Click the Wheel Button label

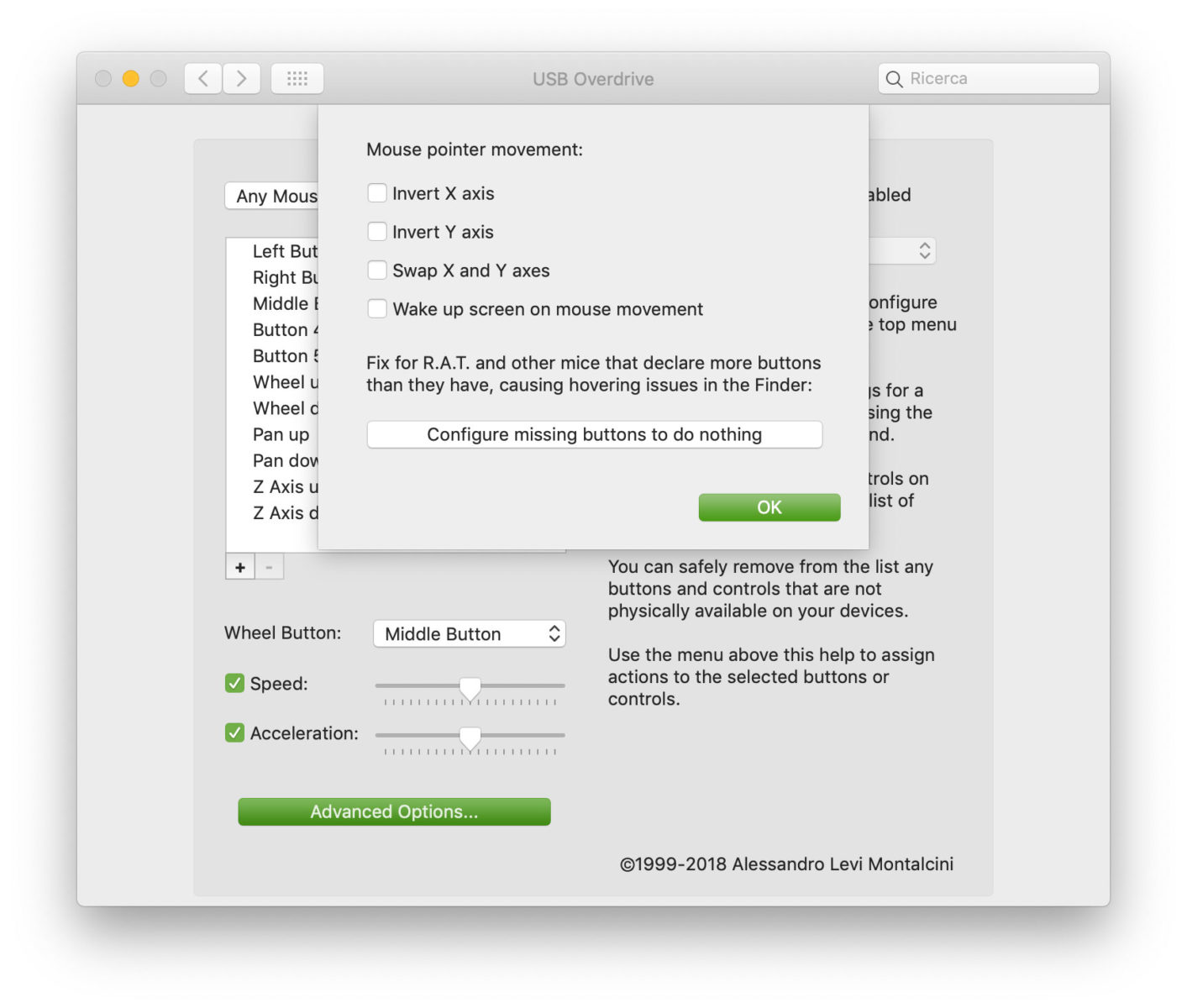pyautogui.click(x=283, y=633)
